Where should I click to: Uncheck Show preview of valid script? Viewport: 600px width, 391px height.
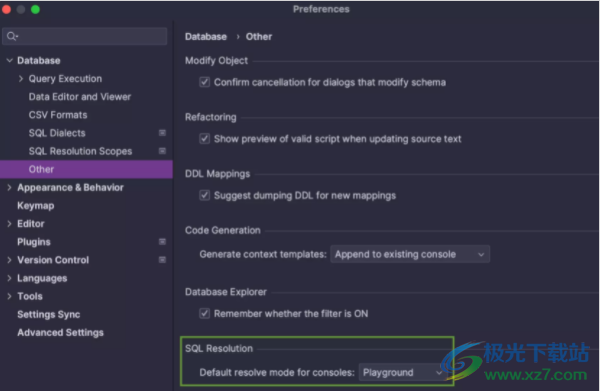click(205, 138)
